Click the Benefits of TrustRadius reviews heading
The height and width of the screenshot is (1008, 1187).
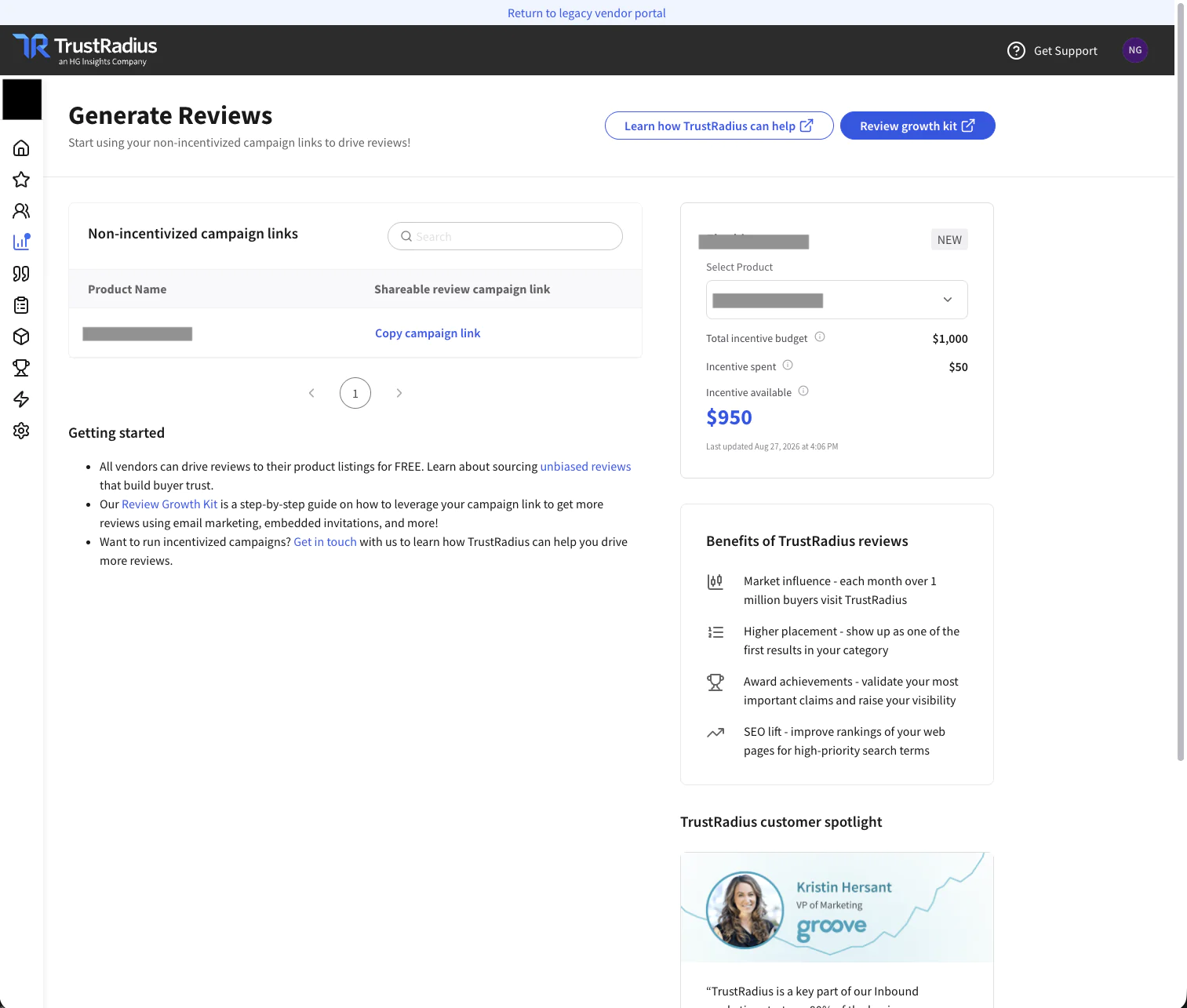point(807,541)
